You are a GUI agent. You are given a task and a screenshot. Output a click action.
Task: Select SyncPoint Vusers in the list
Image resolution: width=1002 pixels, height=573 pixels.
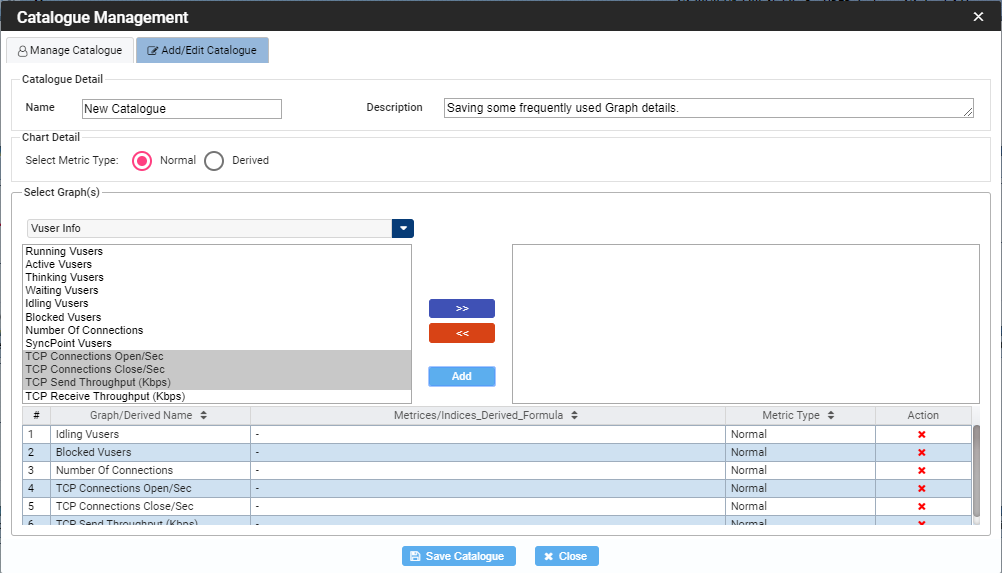click(217, 343)
